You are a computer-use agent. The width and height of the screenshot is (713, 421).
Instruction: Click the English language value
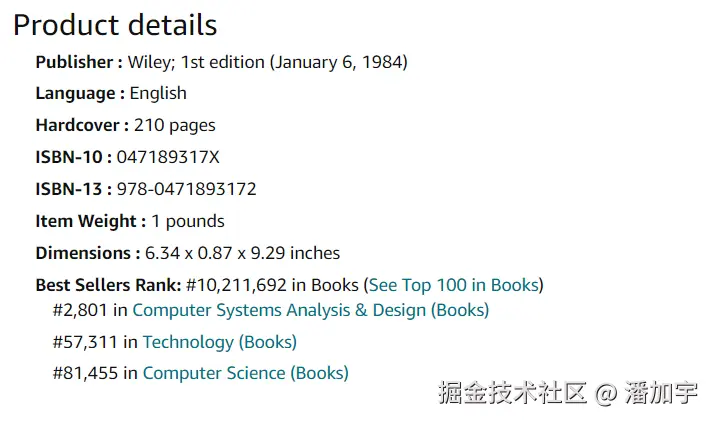[158, 94]
